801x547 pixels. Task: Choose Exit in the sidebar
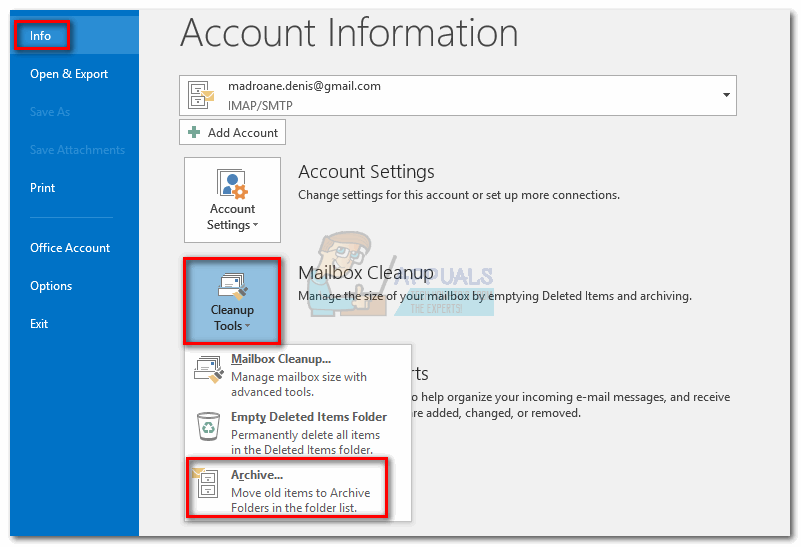[x=39, y=324]
